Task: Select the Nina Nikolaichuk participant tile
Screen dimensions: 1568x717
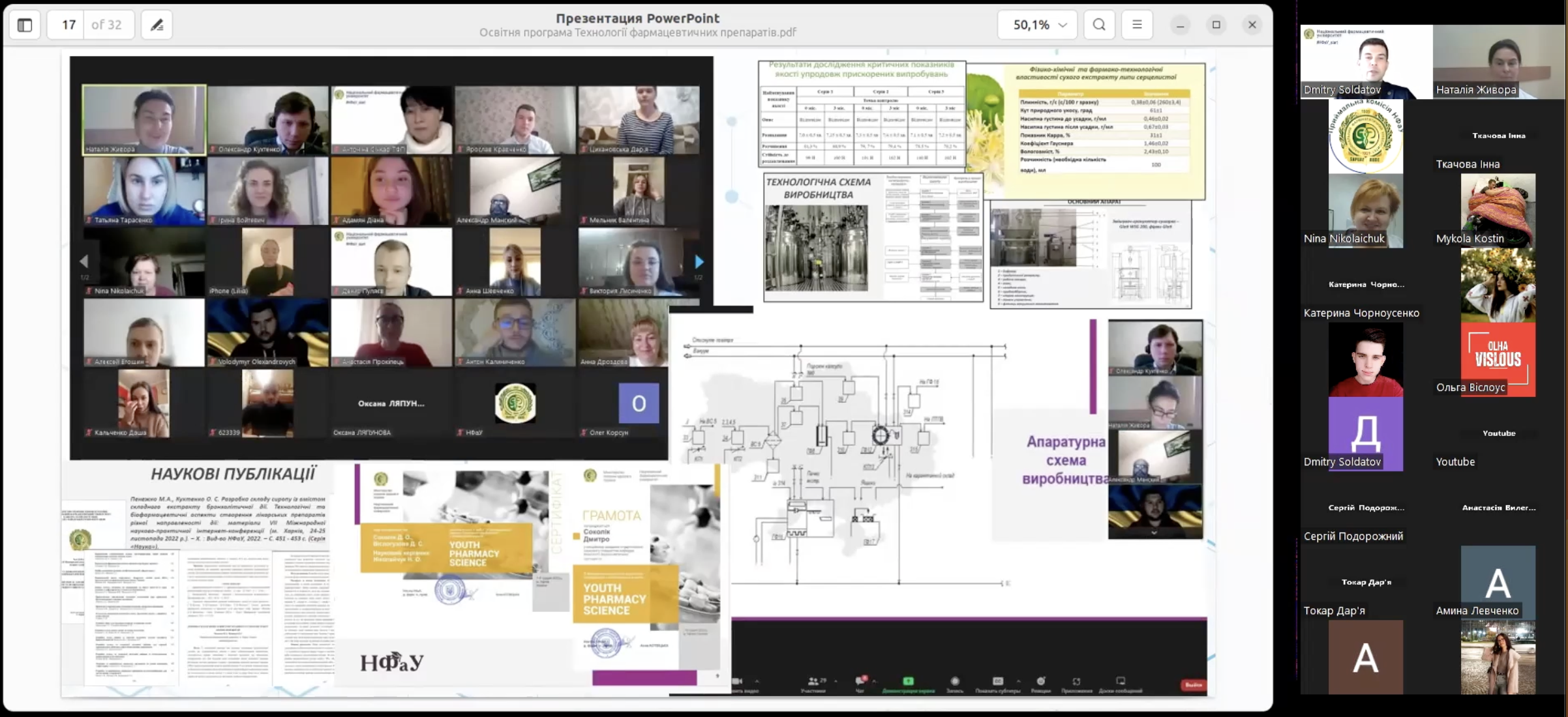Action: click(x=1366, y=211)
